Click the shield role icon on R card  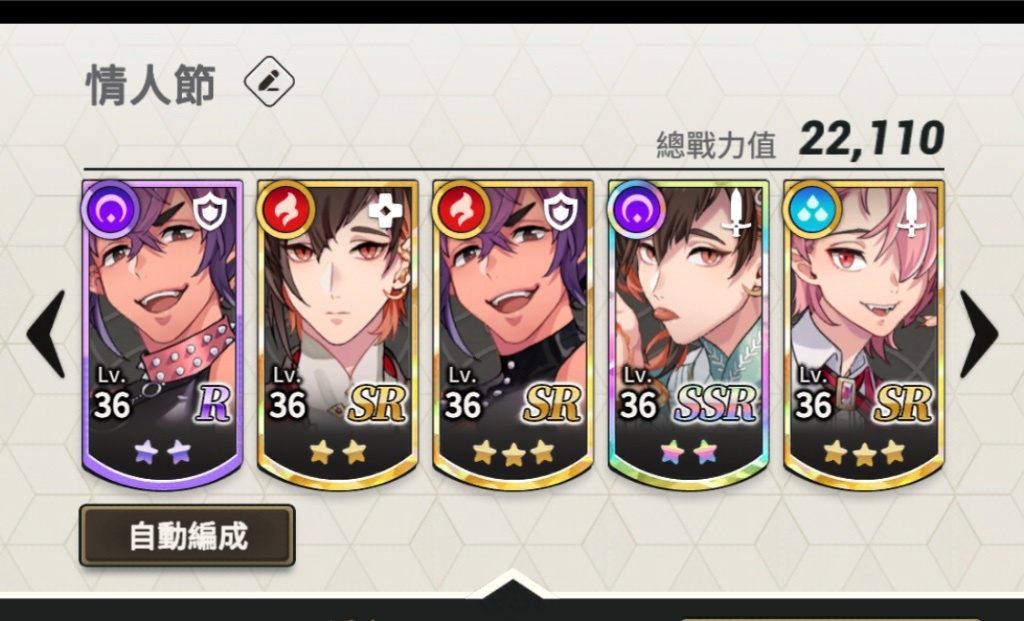pos(210,211)
